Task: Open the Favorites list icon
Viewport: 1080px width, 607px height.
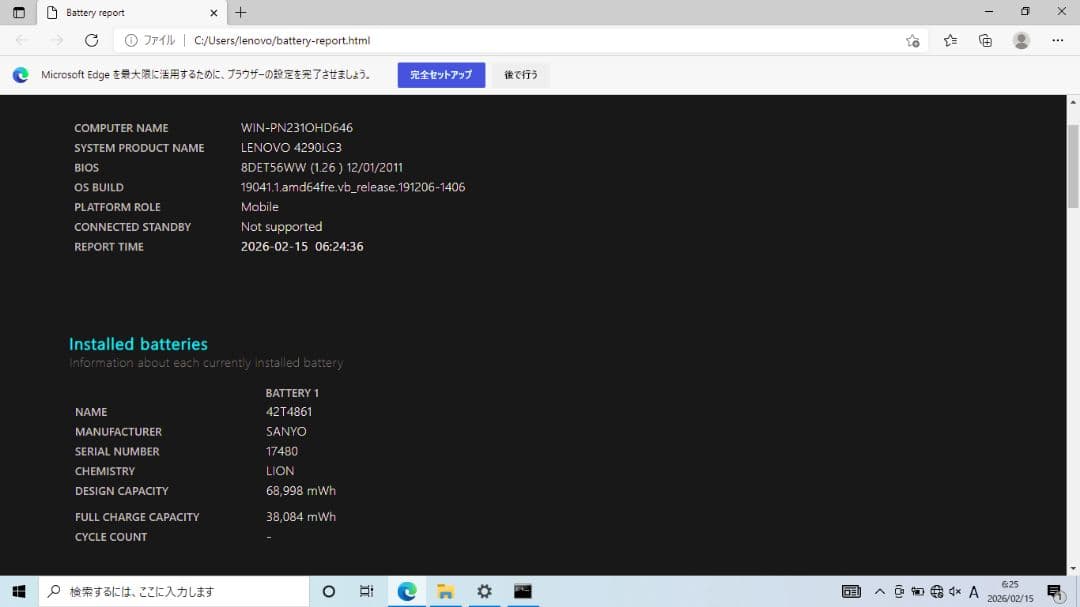Action: (x=951, y=41)
